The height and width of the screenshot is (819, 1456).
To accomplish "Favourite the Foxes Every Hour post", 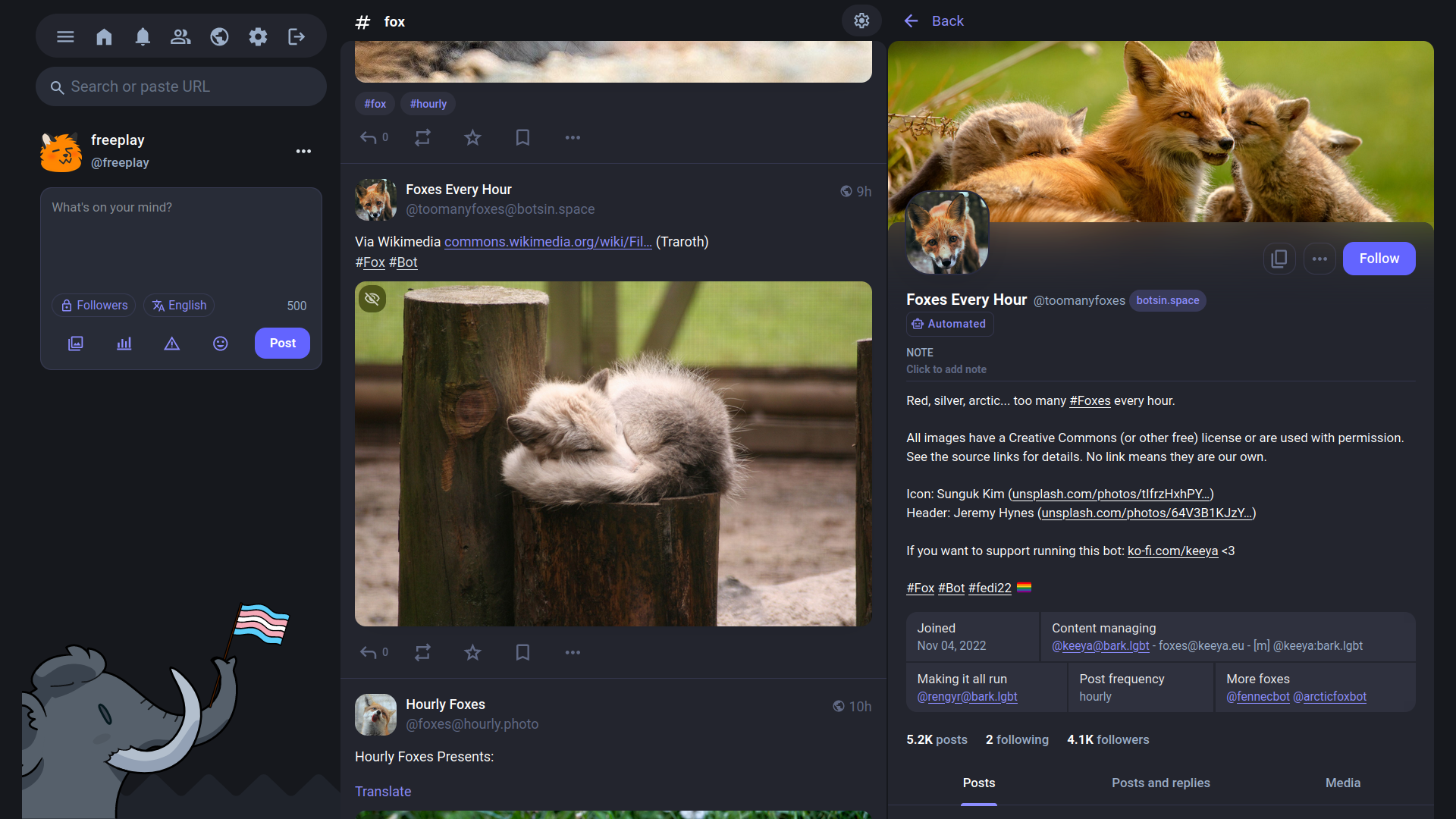I will point(472,652).
